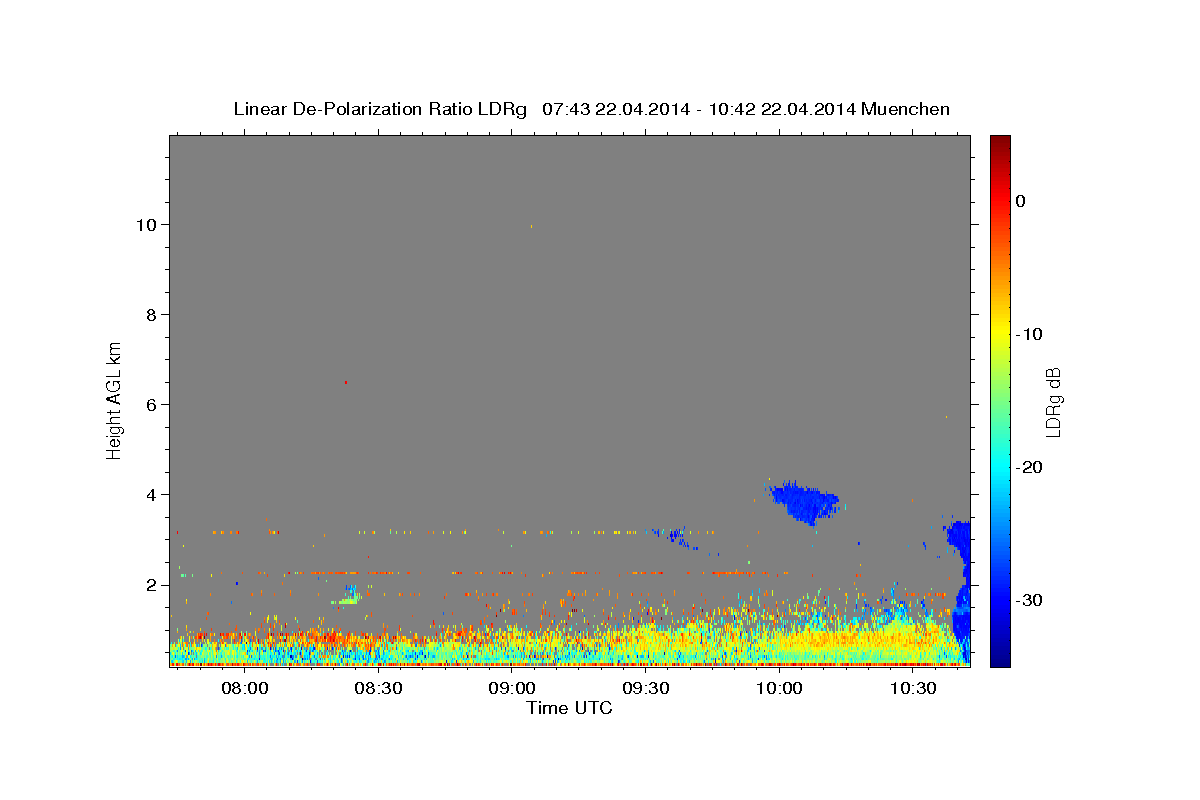Select the 09:30 time tick label
Image resolution: width=1200 pixels, height=800 pixels.
pos(645,689)
